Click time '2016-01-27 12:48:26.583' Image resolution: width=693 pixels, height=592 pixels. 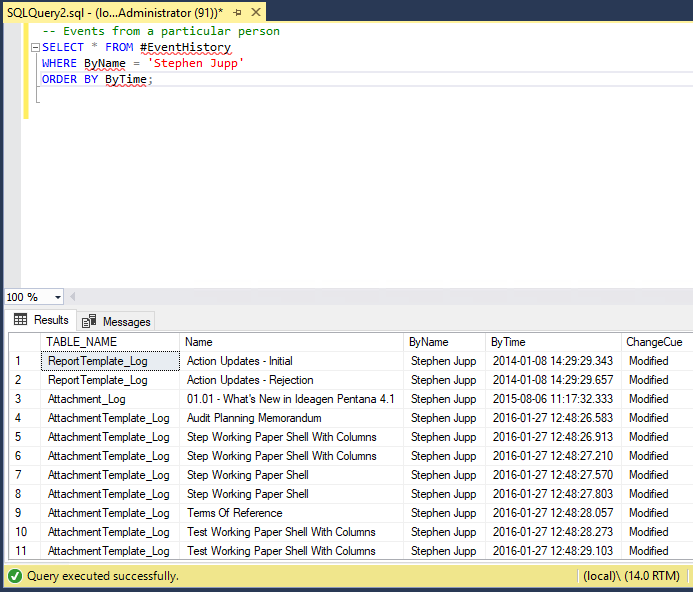coord(553,418)
